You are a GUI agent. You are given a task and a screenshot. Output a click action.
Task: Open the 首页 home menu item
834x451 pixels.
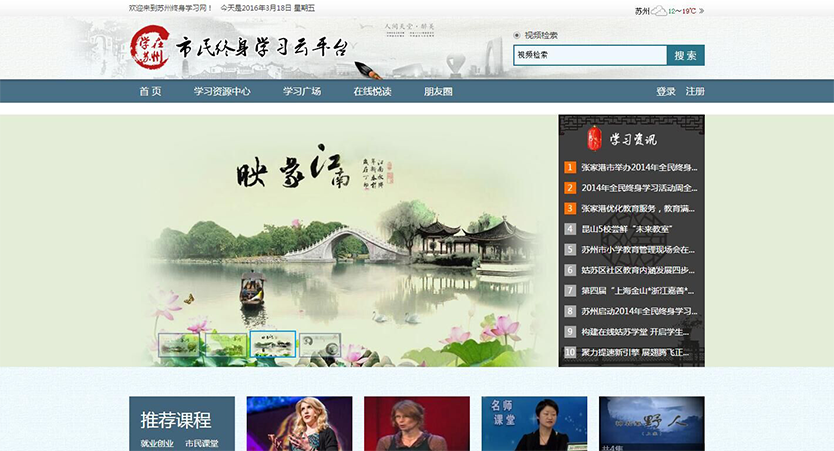[150, 92]
